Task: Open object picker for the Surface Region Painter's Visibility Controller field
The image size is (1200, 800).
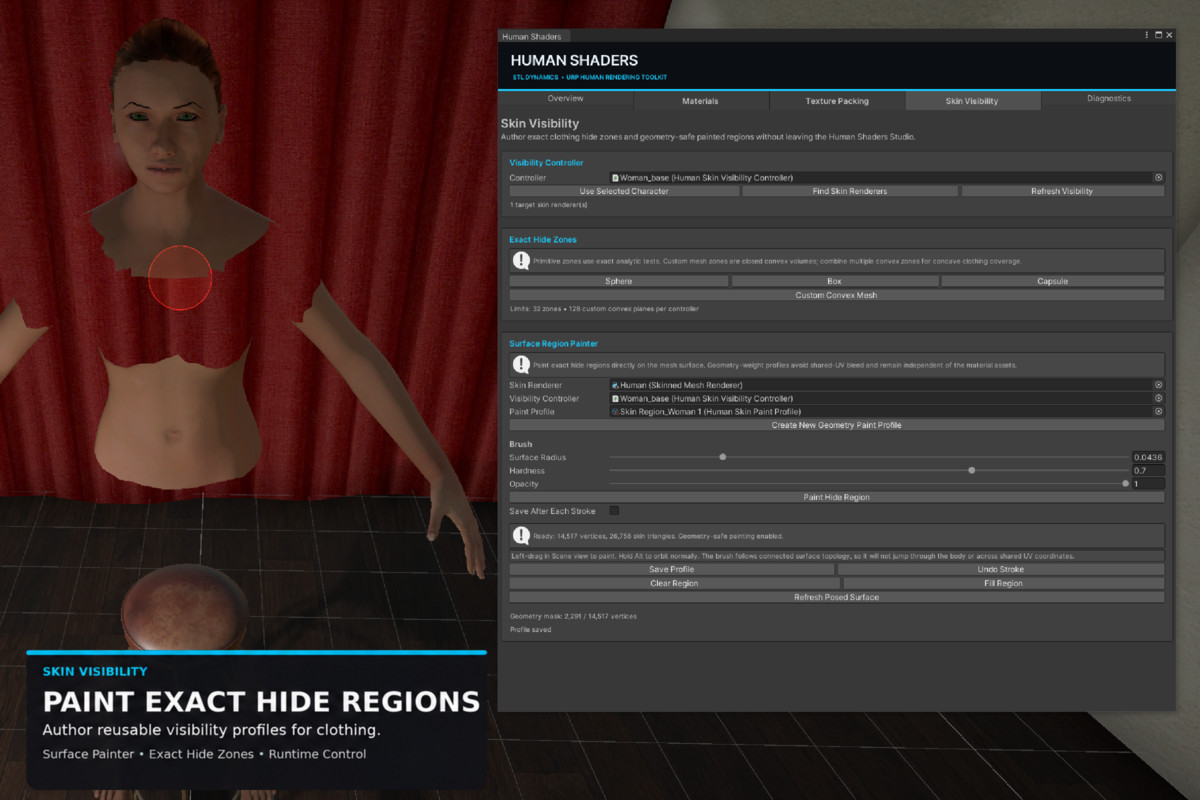Action: [1159, 398]
